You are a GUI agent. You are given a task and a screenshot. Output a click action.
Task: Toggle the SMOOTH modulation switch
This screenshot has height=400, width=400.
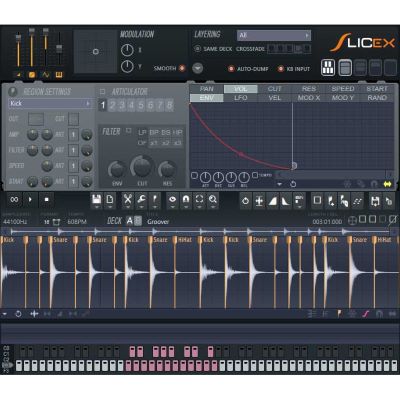182,68
